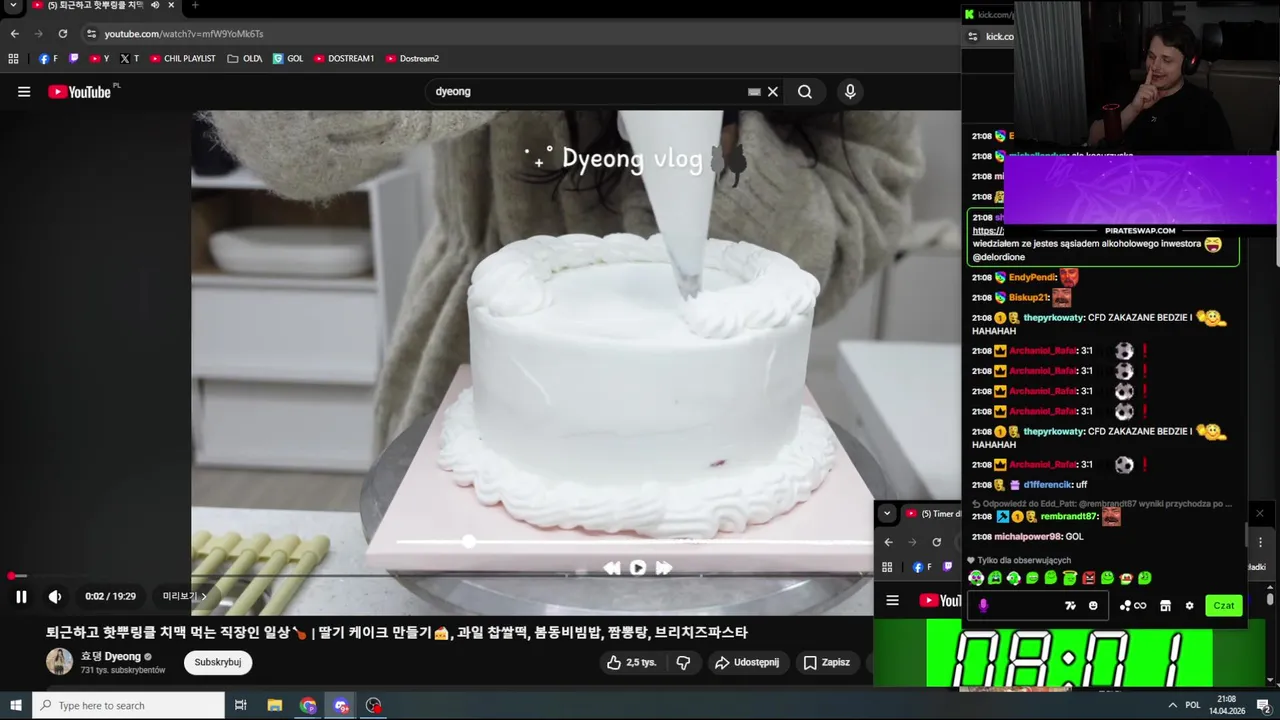Clear the search box with the X
The height and width of the screenshot is (720, 1280).
coord(772,92)
